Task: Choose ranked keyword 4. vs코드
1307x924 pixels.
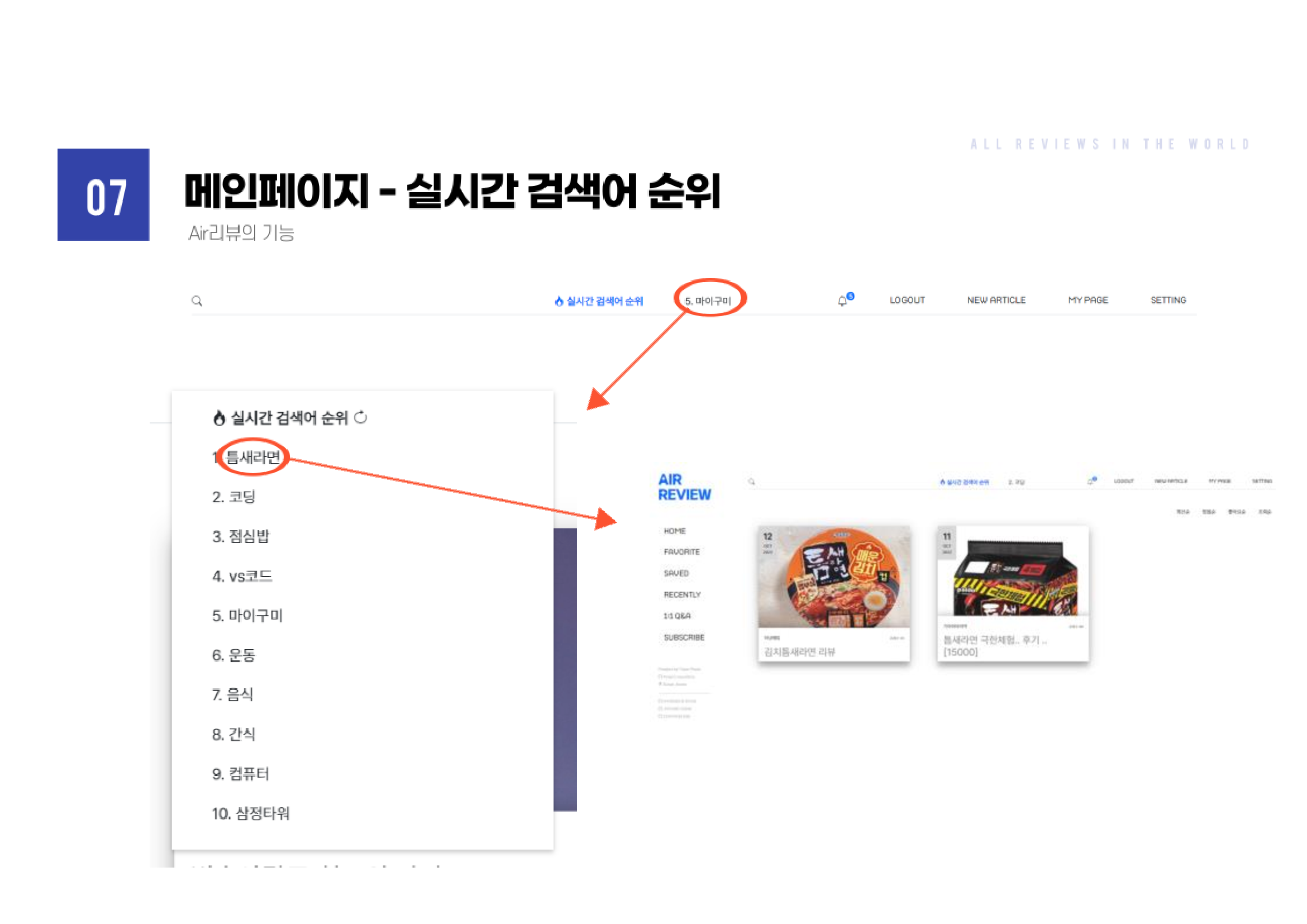Action: tap(242, 576)
